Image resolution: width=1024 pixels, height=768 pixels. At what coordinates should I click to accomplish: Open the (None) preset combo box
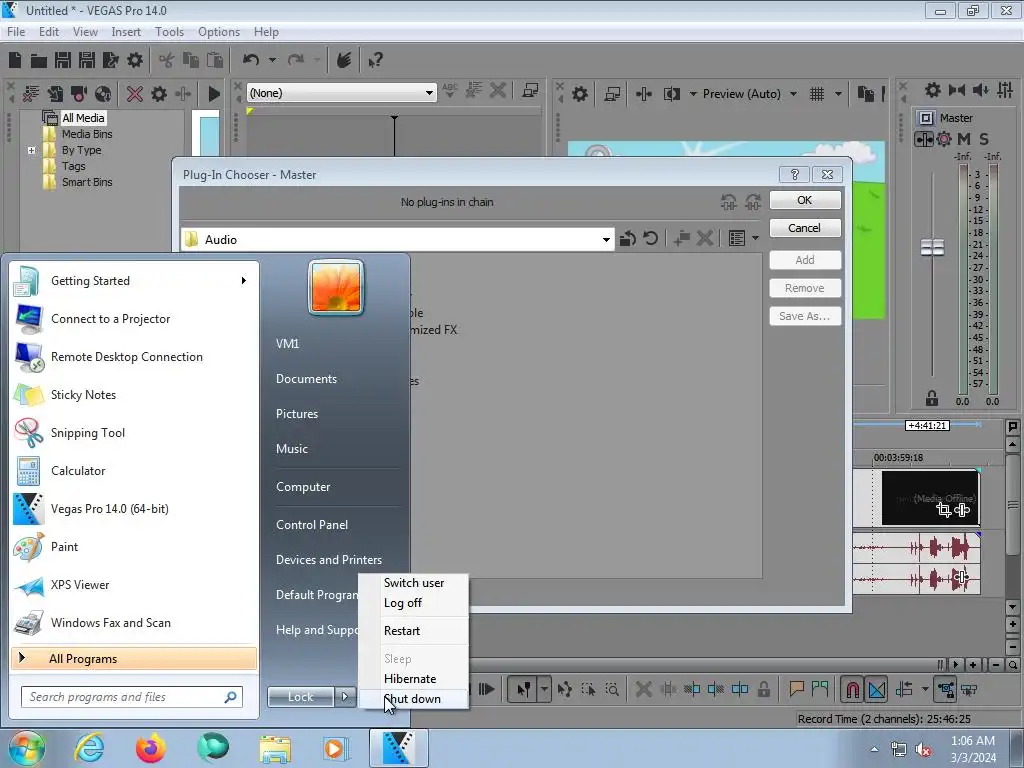429,93
